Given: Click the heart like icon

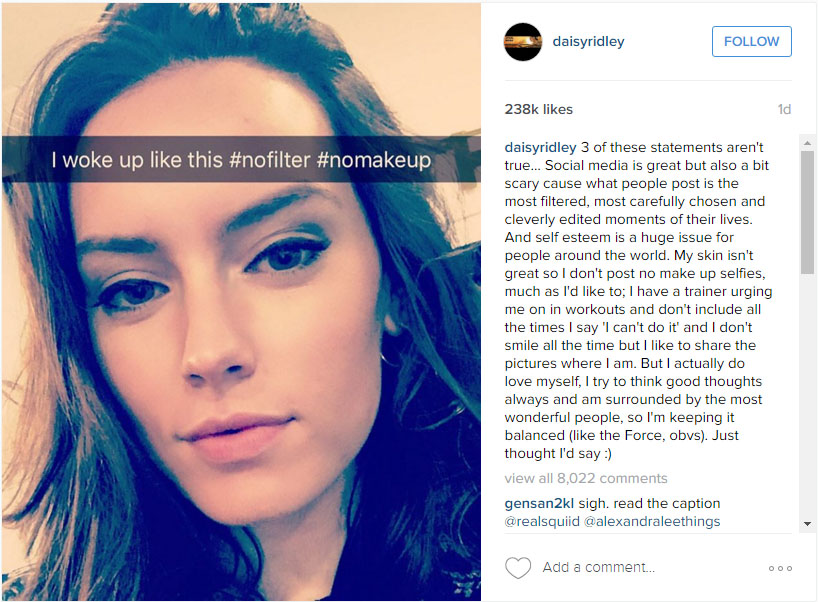Looking at the screenshot, I should (x=518, y=568).
